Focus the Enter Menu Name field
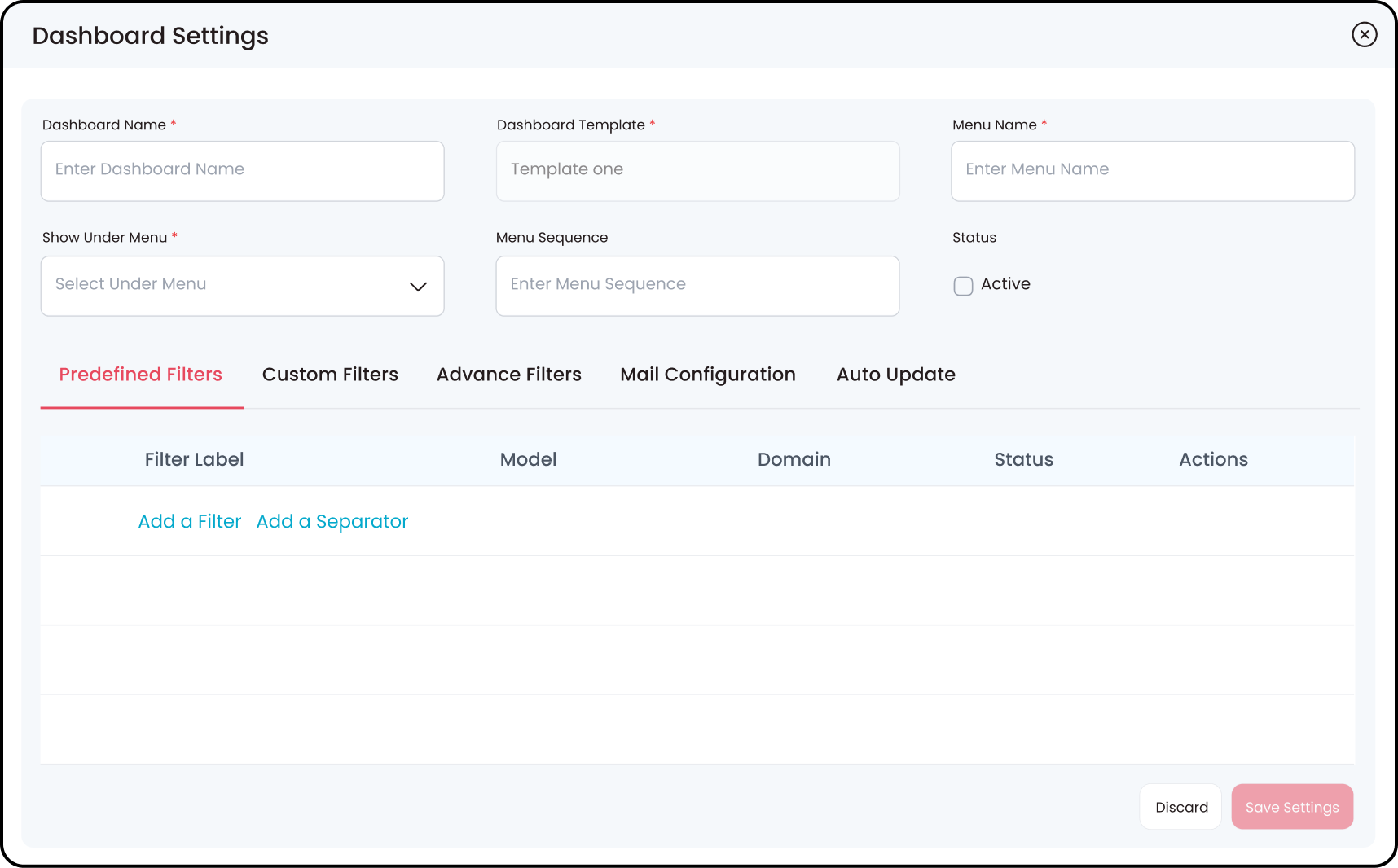This screenshot has height=868, width=1398. (1152, 171)
